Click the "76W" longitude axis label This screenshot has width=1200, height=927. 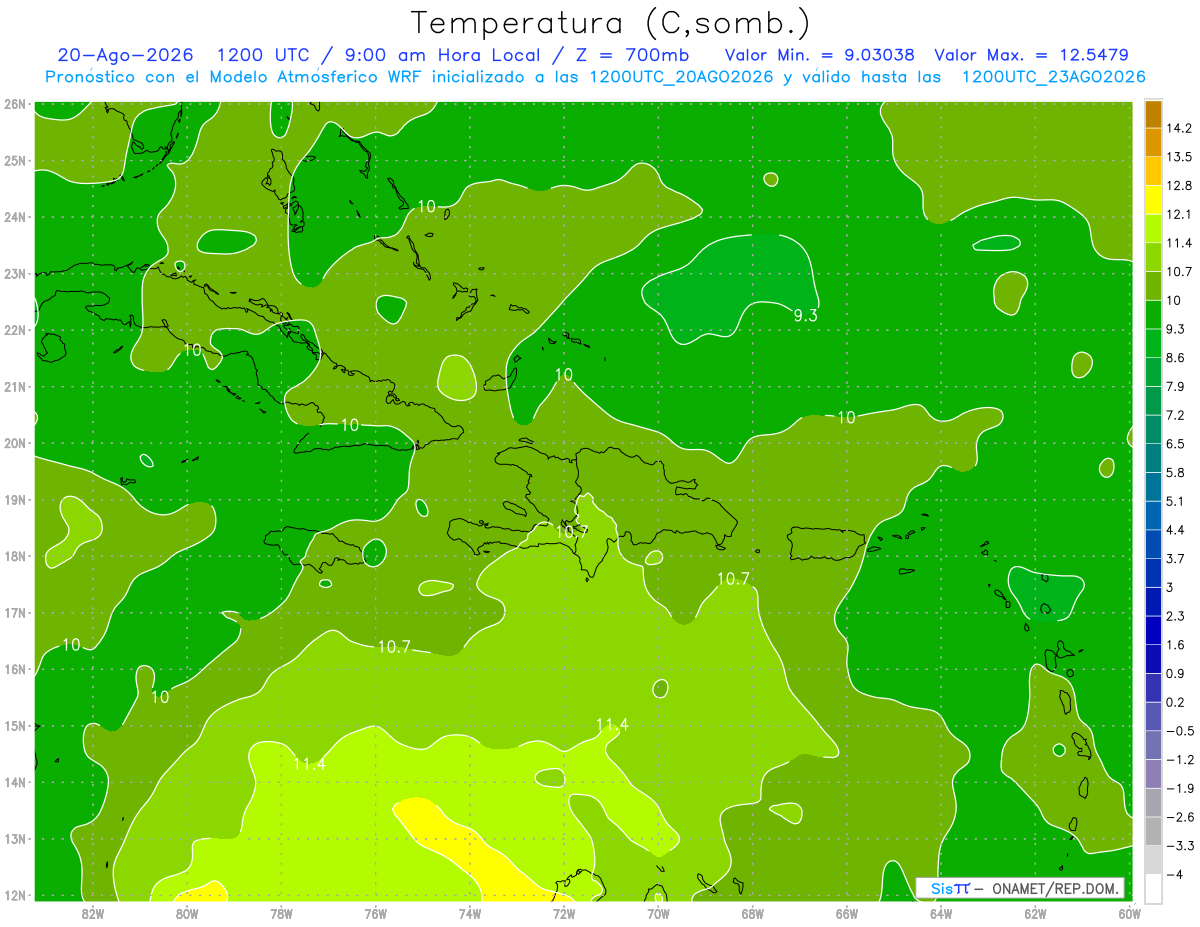pos(375,913)
